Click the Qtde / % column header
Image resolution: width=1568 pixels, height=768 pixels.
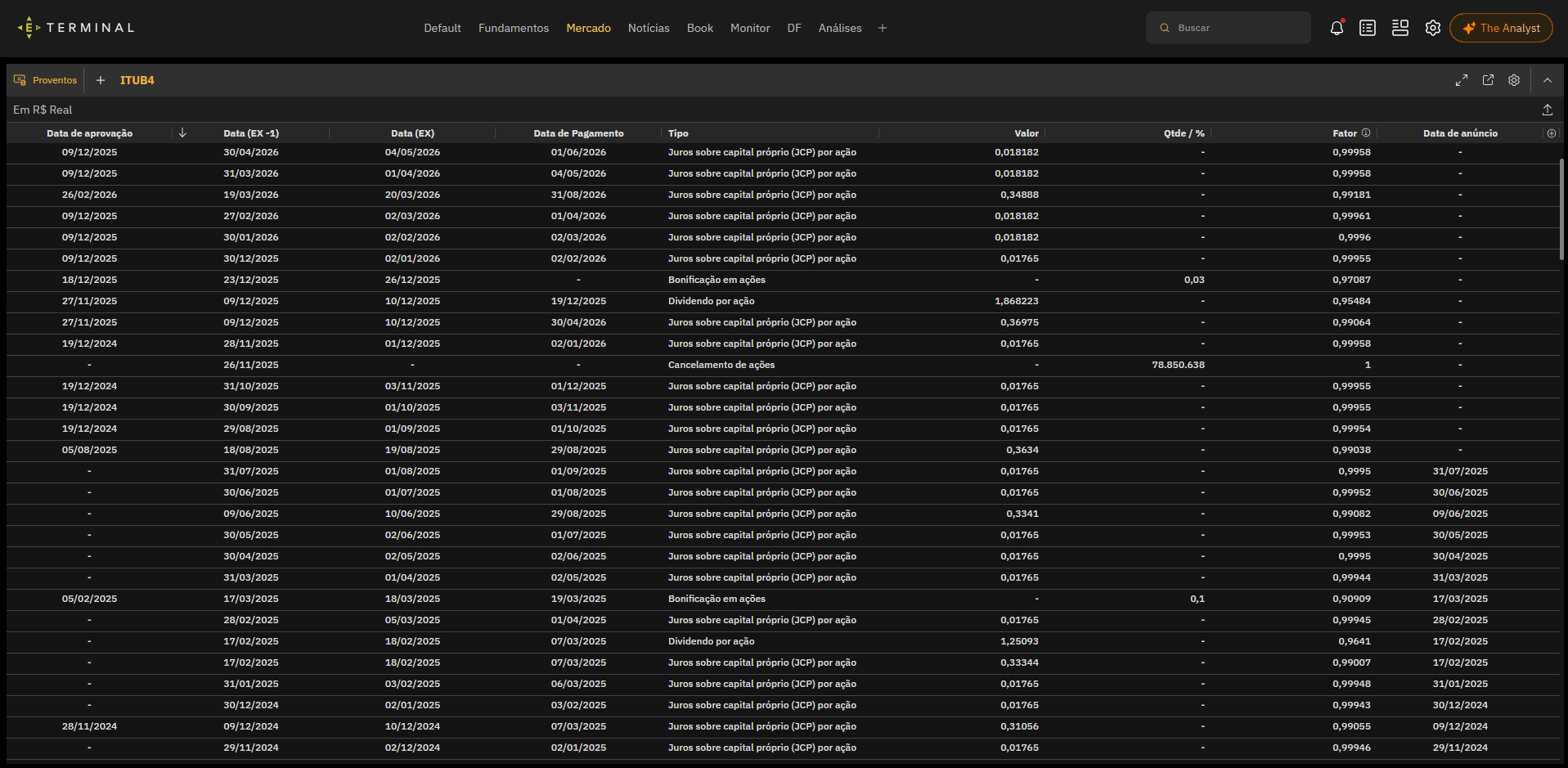1184,133
